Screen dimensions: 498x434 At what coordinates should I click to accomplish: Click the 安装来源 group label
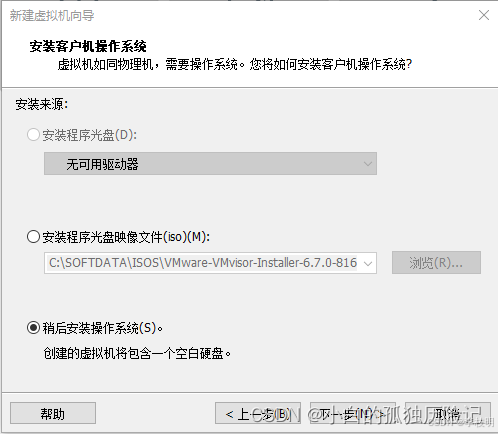tap(42, 104)
